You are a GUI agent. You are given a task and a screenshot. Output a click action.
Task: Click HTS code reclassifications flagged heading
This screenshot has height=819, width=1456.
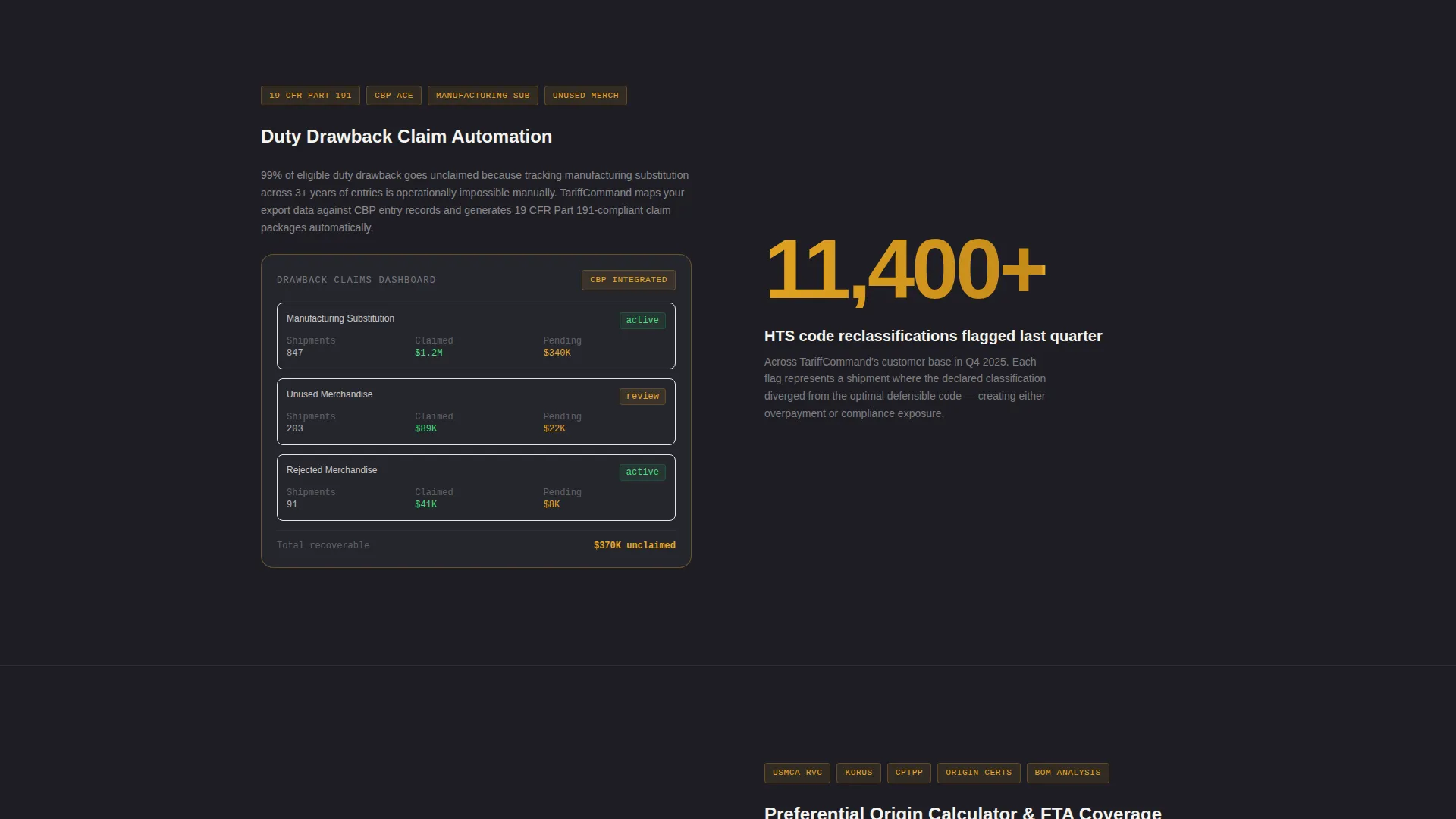[x=934, y=336]
